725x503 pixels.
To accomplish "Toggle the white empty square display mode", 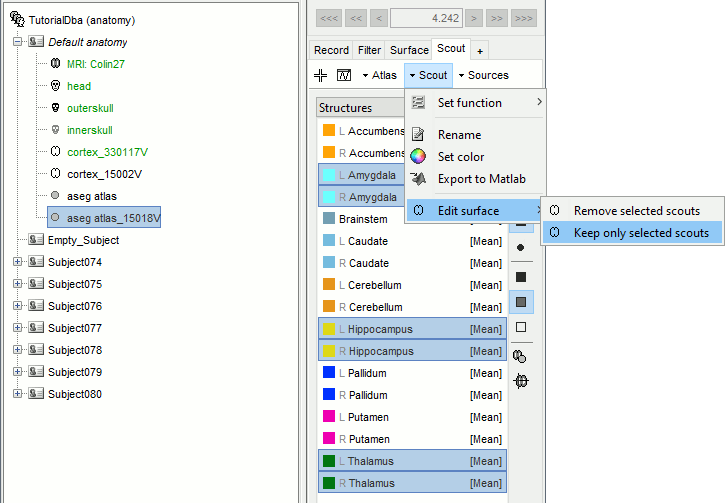I will coord(520,327).
